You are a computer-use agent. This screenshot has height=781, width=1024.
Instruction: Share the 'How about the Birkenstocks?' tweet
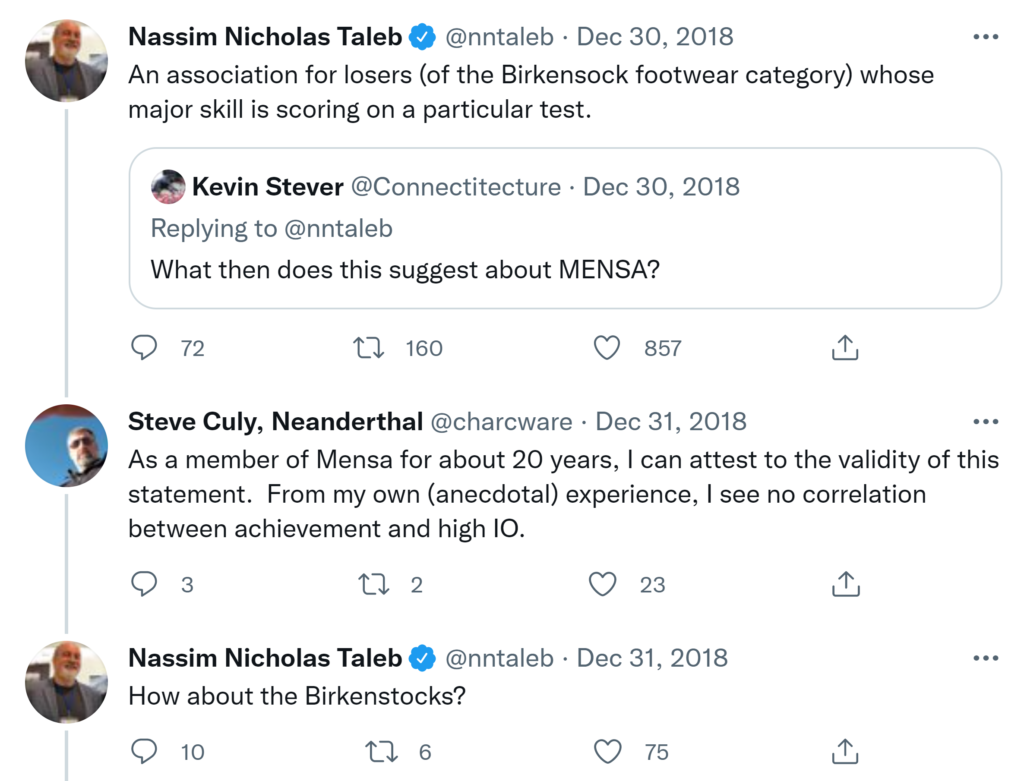[845, 752]
